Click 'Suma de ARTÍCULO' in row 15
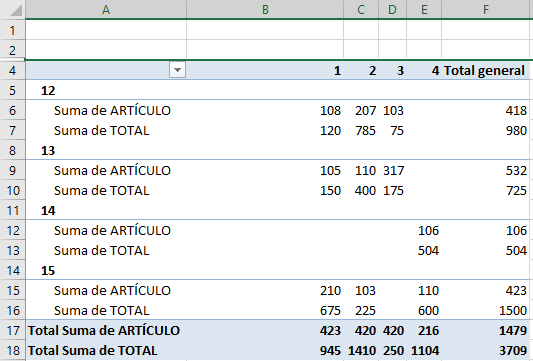533x361 pixels. [x=112, y=291]
